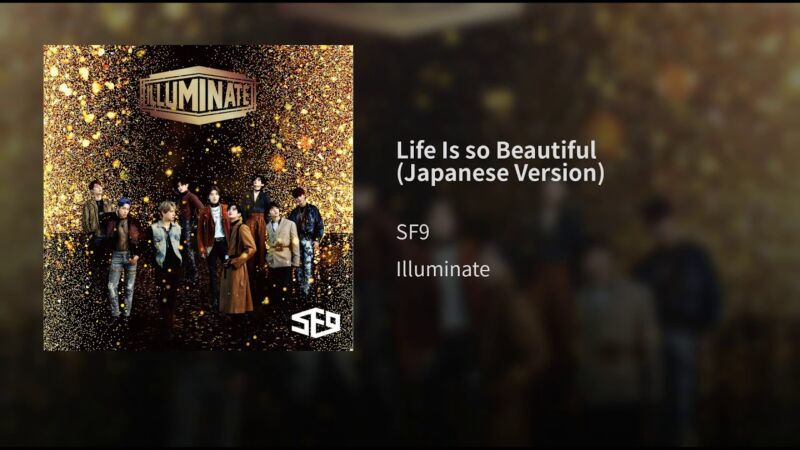Viewport: 800px width, 450px height.
Task: Click the "9" in the SF9 cover logo
Action: 332,323
